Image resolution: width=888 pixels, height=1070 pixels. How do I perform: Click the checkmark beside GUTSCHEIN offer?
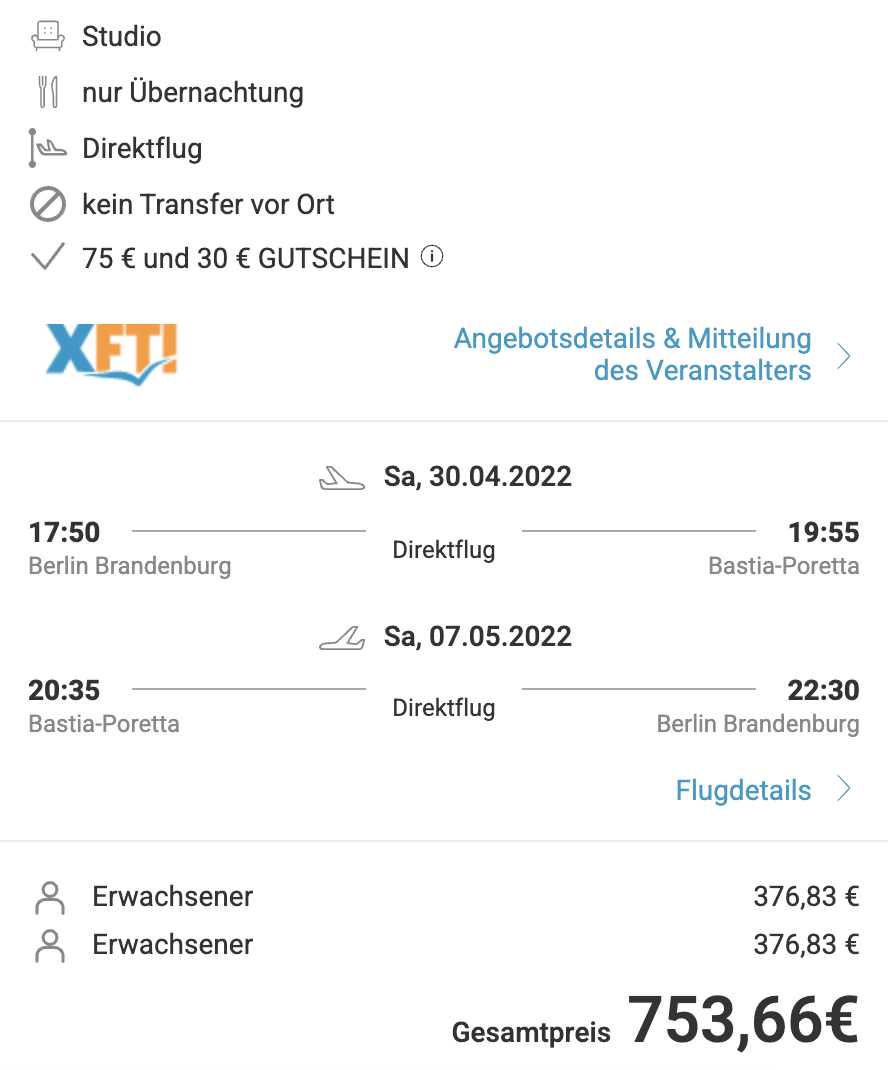(x=48, y=257)
